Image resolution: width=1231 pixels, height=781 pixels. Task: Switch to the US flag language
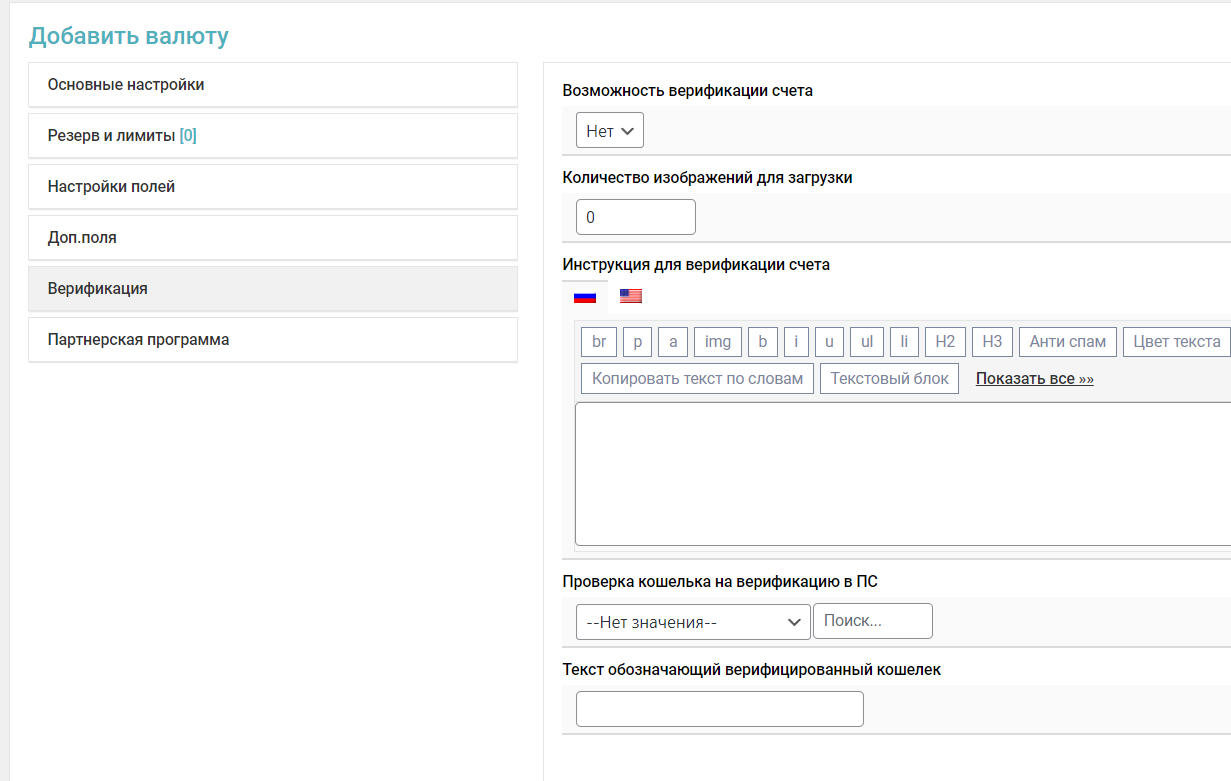pyautogui.click(x=630, y=296)
